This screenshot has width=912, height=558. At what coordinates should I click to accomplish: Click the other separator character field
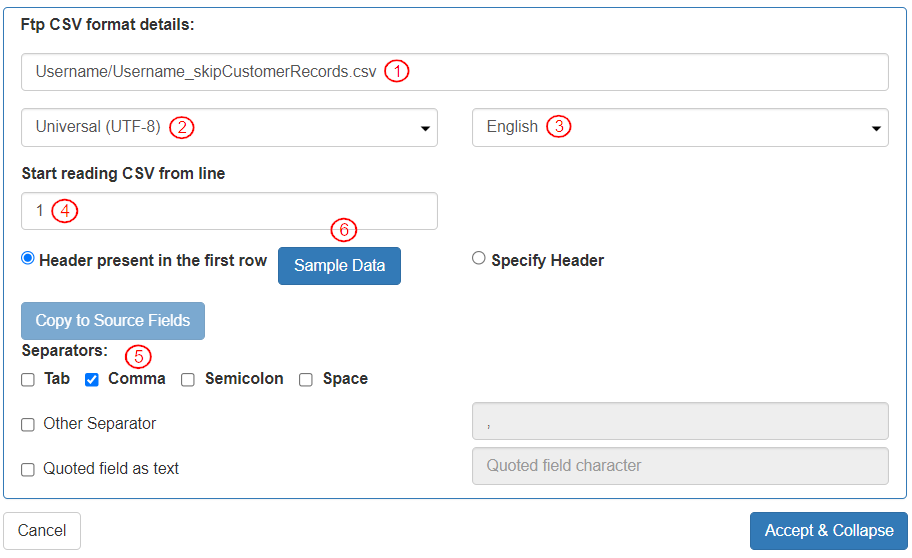point(680,422)
